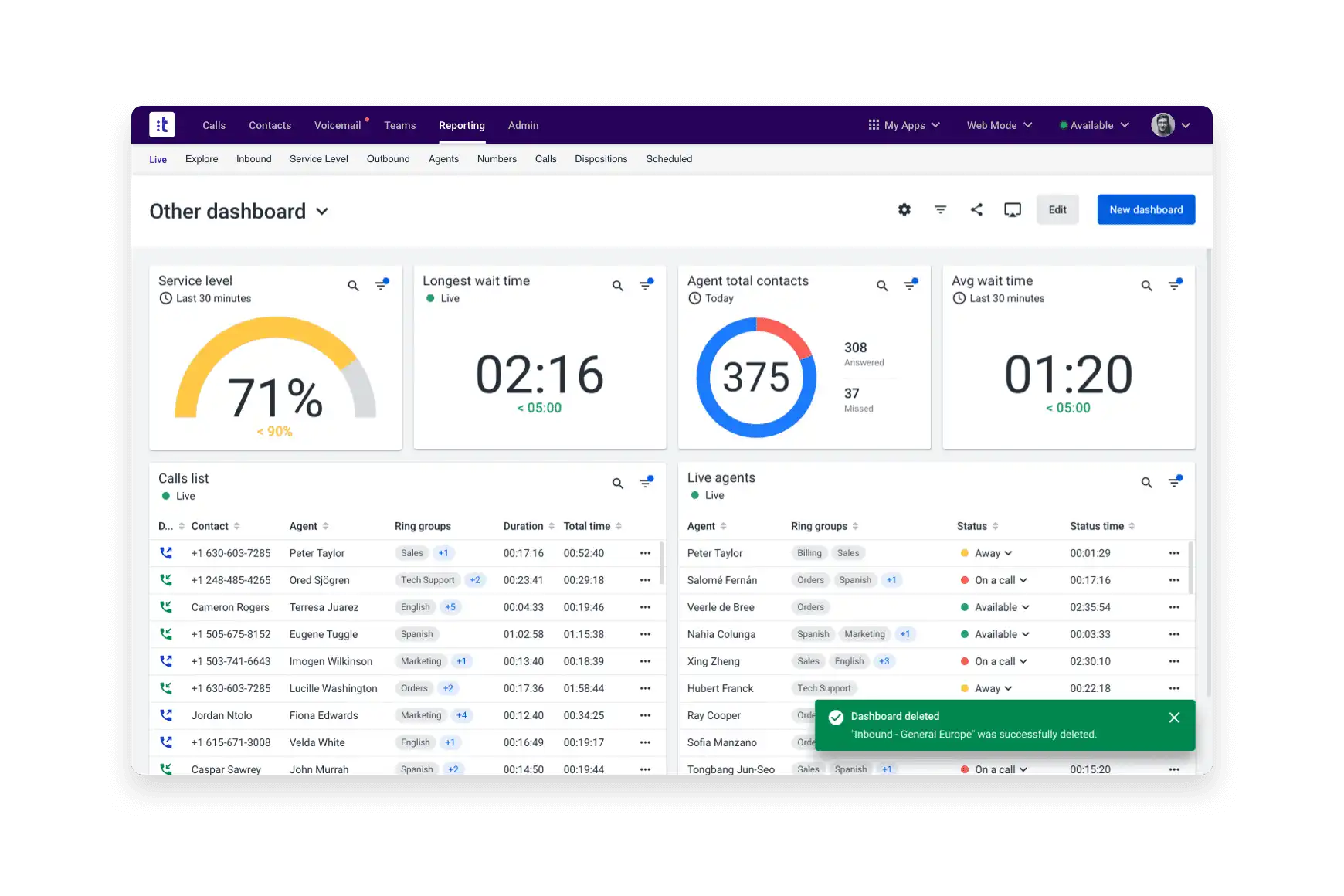
Task: Click the search icon in Live agents
Action: point(1146,483)
